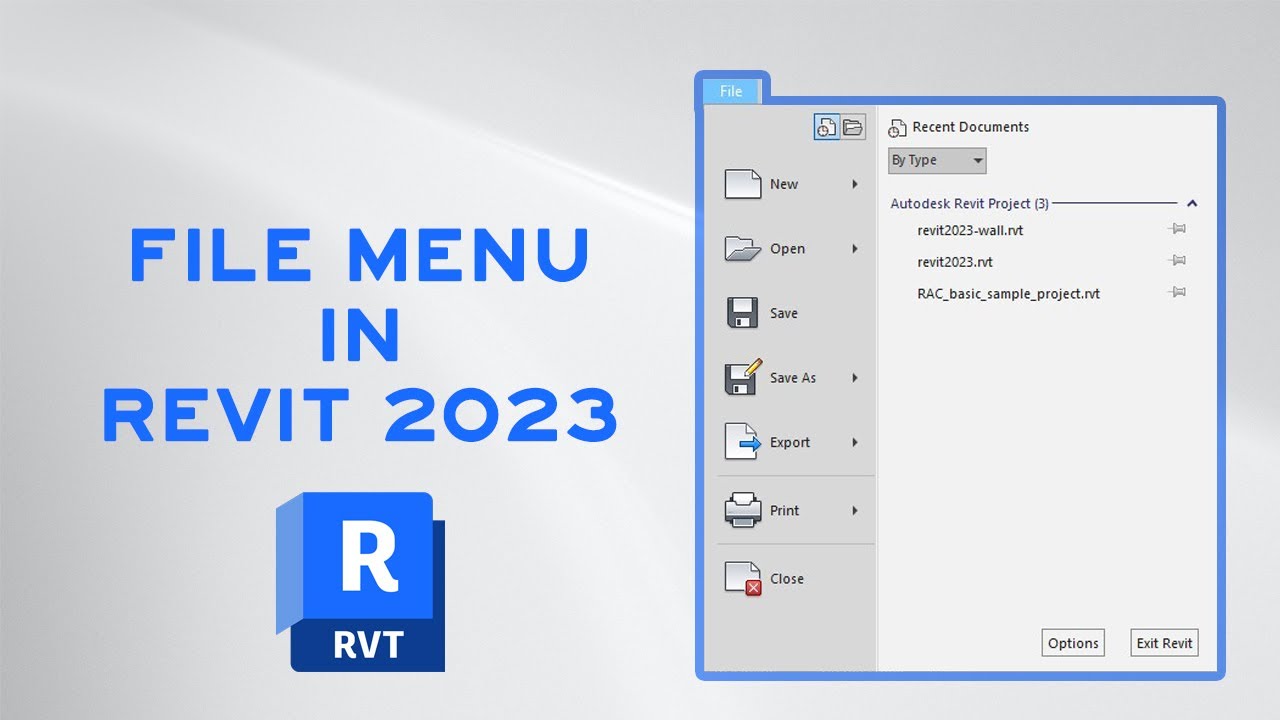Collapse the Autodesk Revit Project group

point(1192,204)
